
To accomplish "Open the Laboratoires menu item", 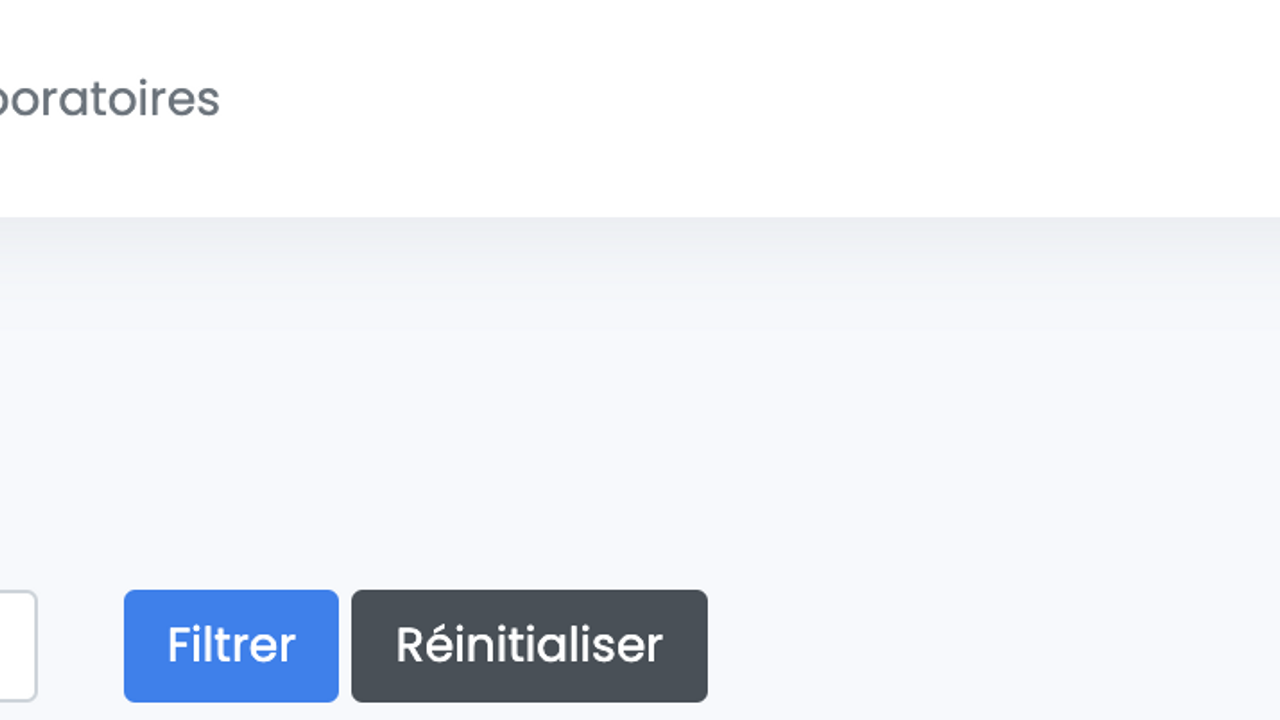I will pos(108,99).
